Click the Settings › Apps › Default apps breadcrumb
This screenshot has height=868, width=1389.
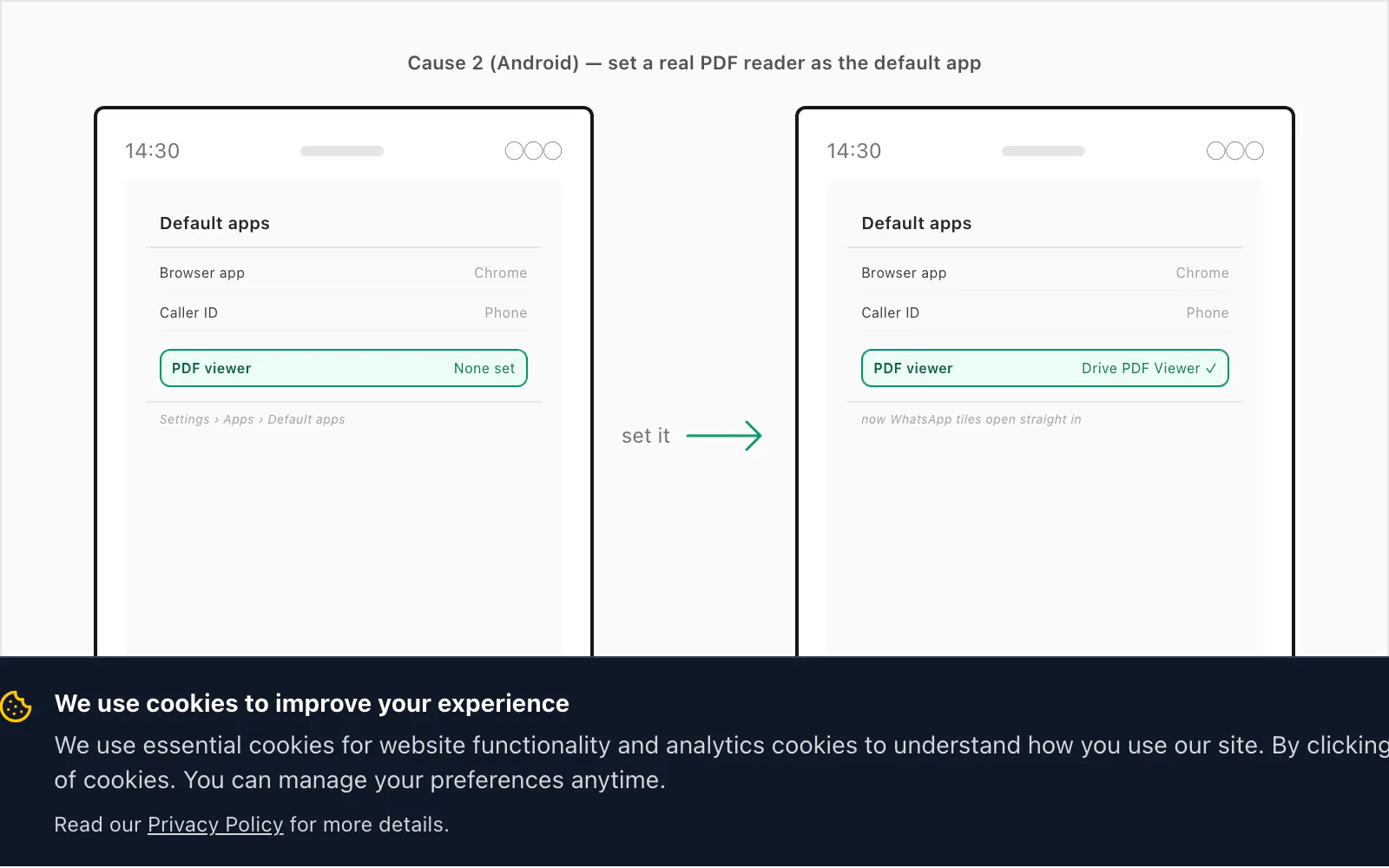(253, 419)
